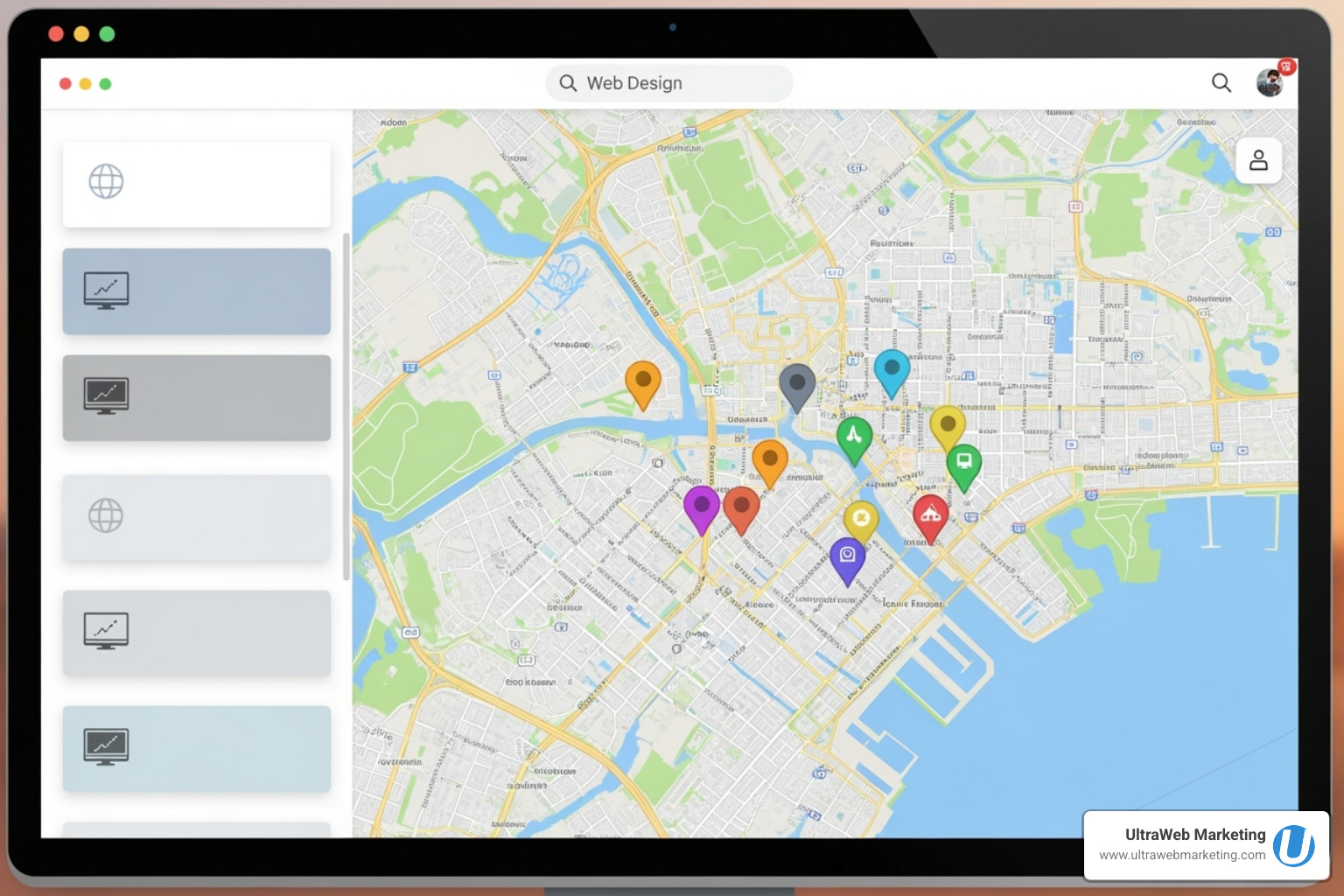The image size is (1344, 896).
Task: Click the red notification badge on the avatar
Action: [x=1284, y=65]
